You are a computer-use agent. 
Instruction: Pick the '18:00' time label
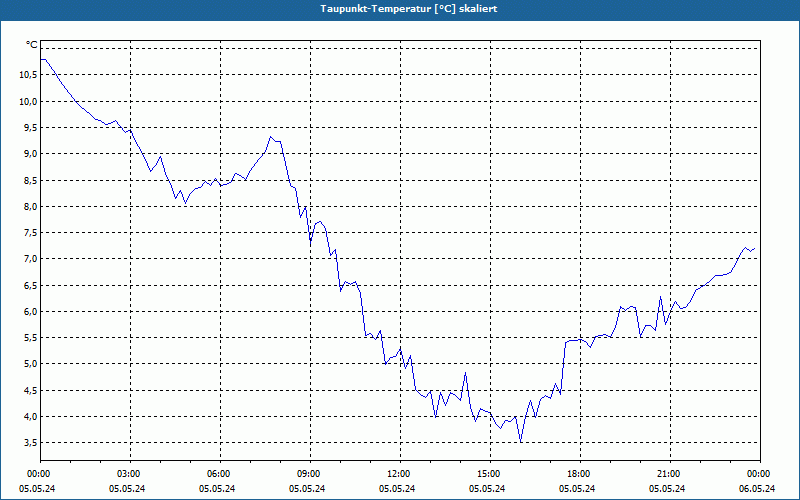coord(580,474)
